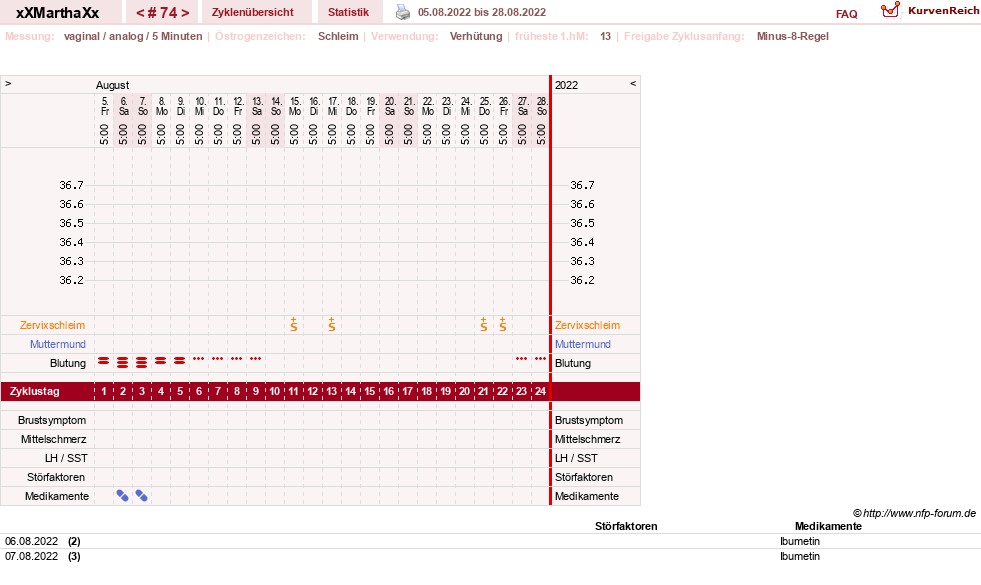The height and width of the screenshot is (585, 981).
Task: Click the 'Schleim' Östrogenzeichen value
Action: click(x=338, y=36)
